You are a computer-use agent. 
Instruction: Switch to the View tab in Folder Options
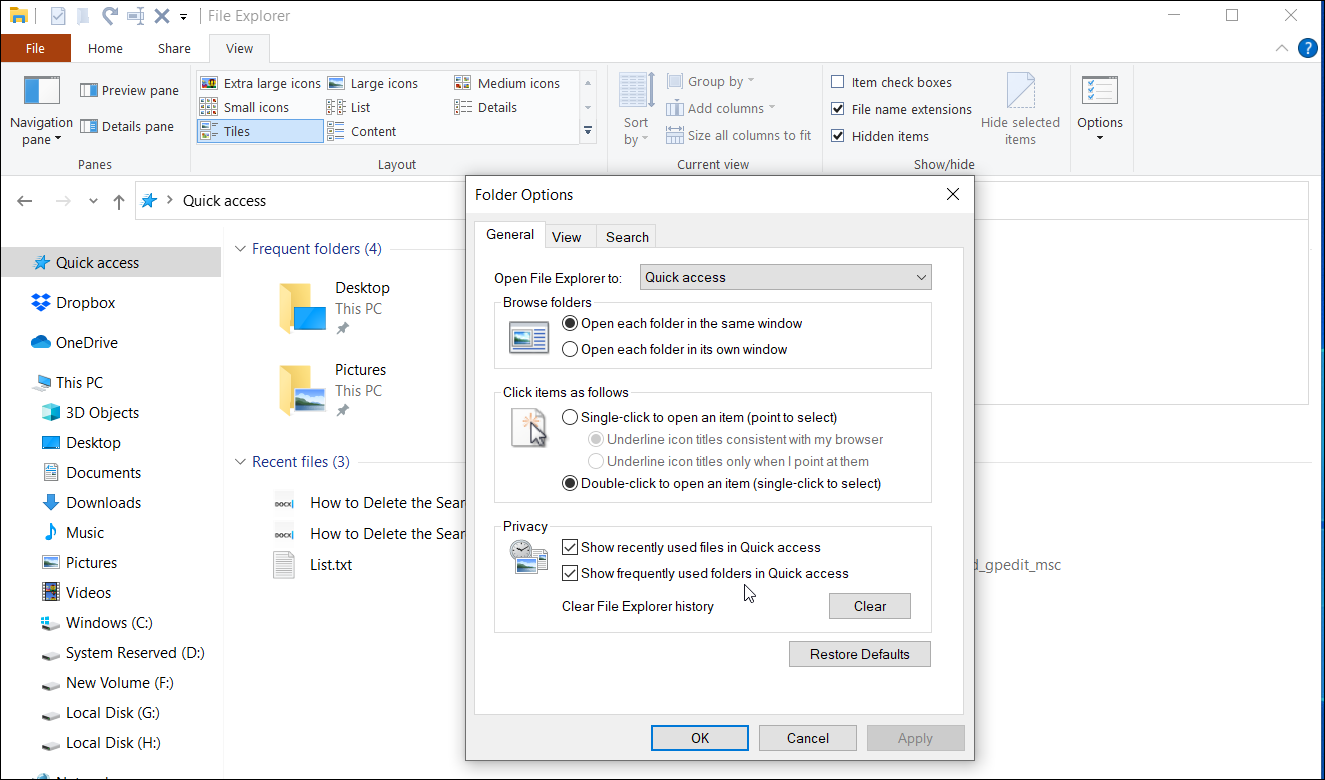568,236
